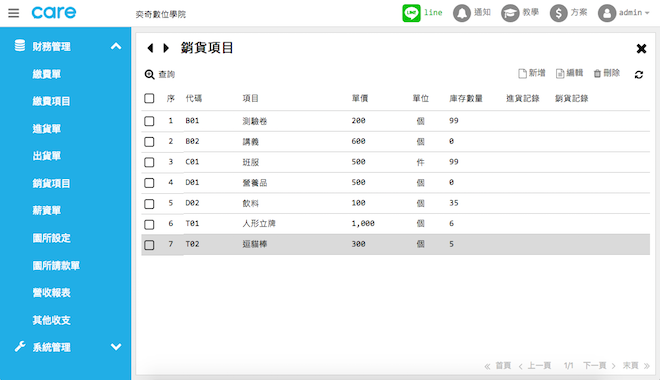Open 進貨單 in the sidebar

(x=47, y=129)
